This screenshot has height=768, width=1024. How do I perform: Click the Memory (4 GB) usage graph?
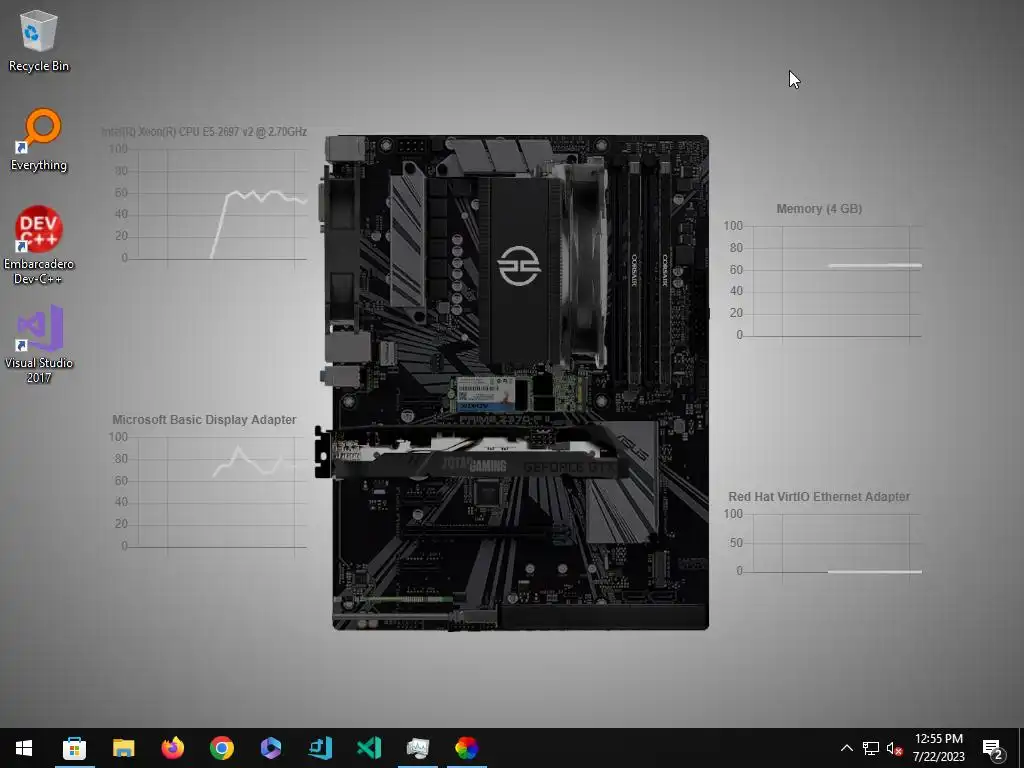coord(824,281)
